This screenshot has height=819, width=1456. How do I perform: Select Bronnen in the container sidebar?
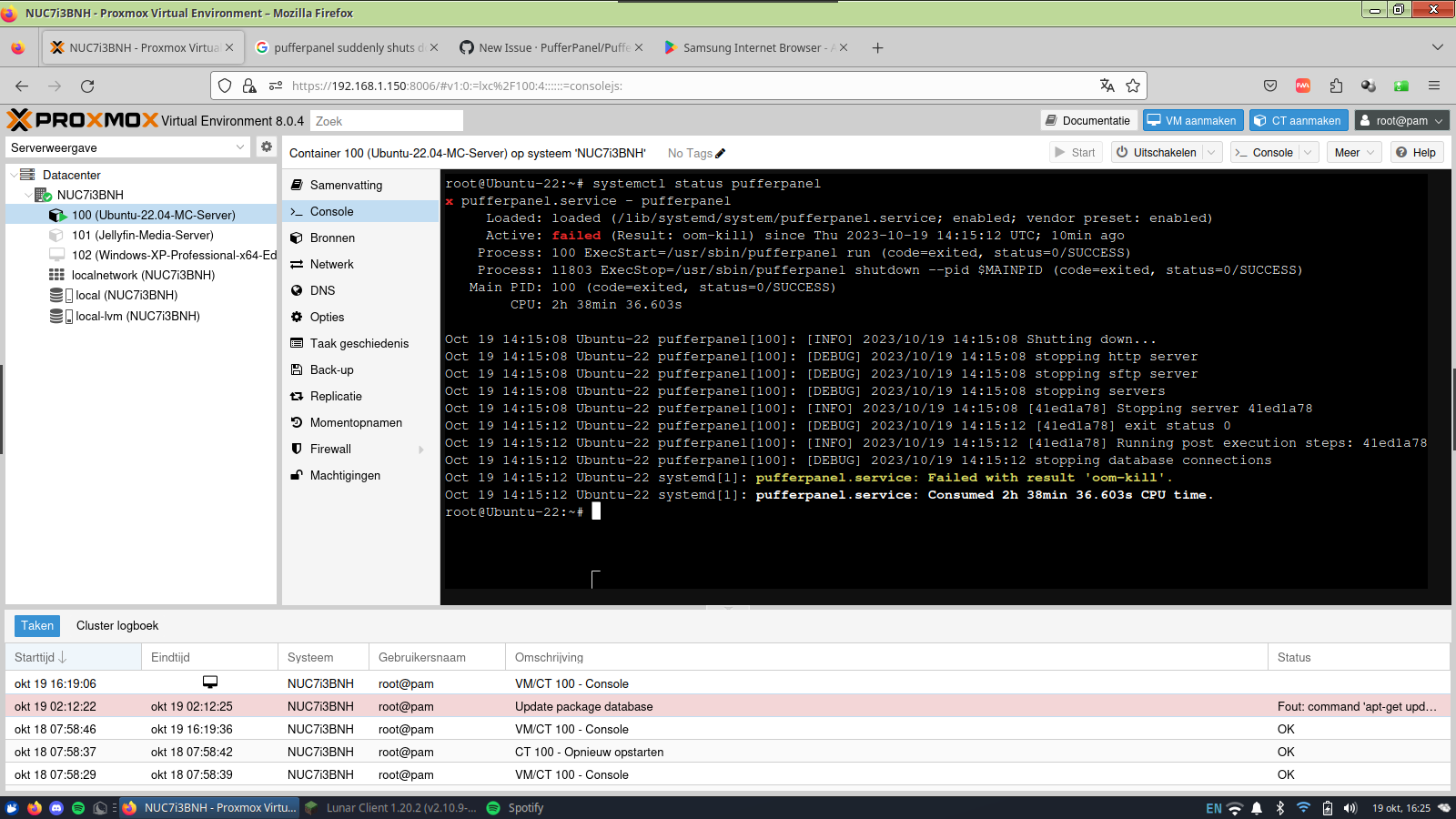[329, 238]
